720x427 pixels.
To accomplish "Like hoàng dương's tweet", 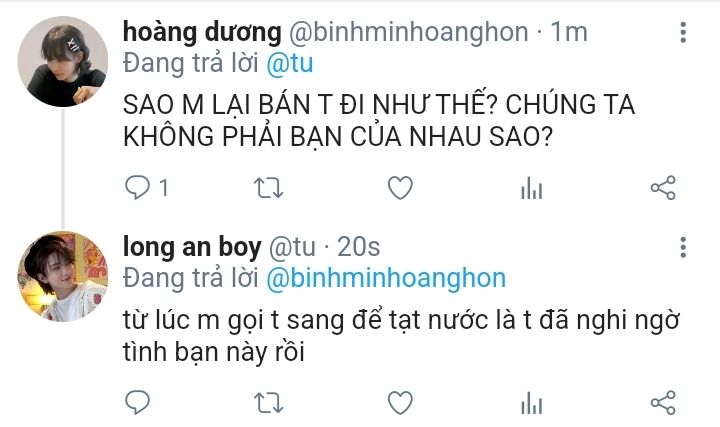I will (400, 187).
